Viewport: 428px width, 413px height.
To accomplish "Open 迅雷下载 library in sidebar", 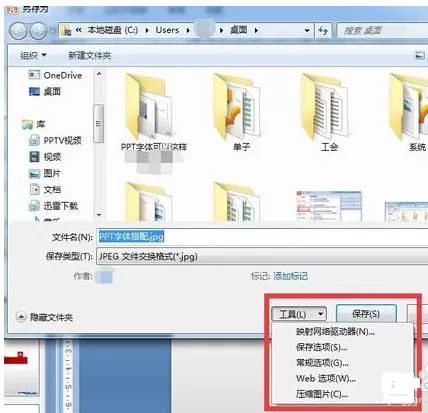I will pos(53,206).
